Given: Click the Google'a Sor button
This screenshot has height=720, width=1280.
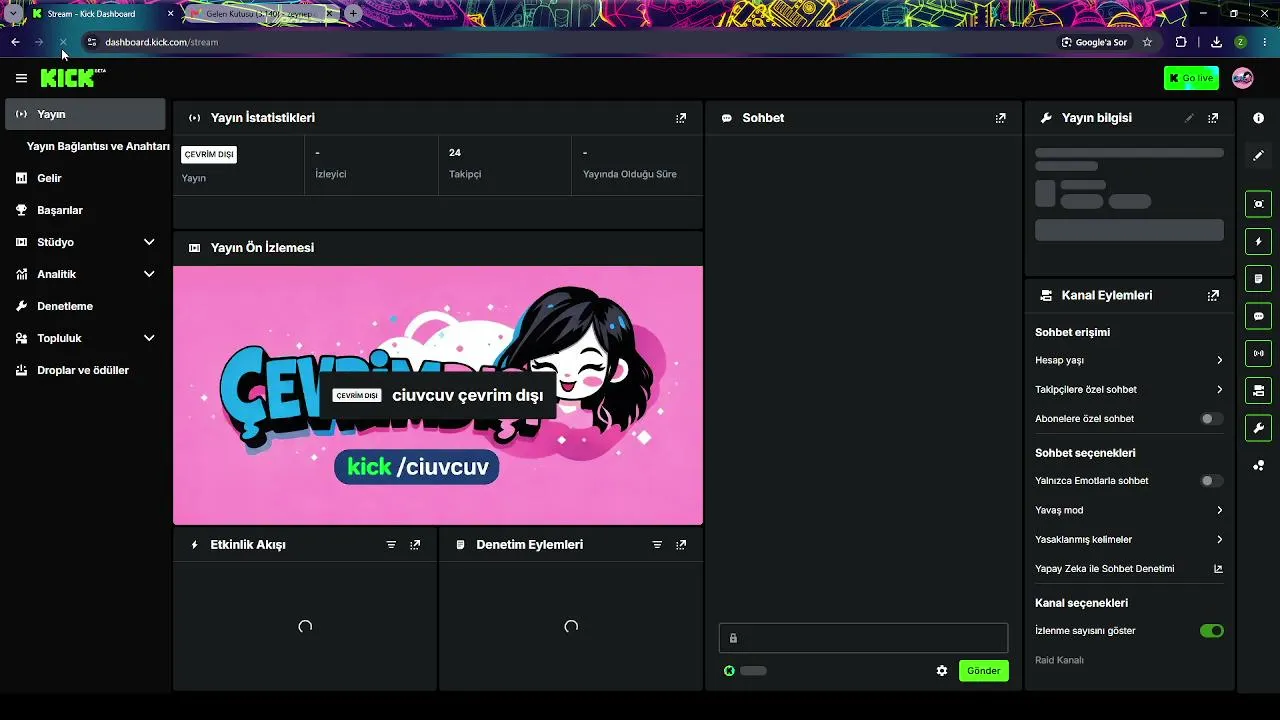Looking at the screenshot, I should [x=1094, y=42].
